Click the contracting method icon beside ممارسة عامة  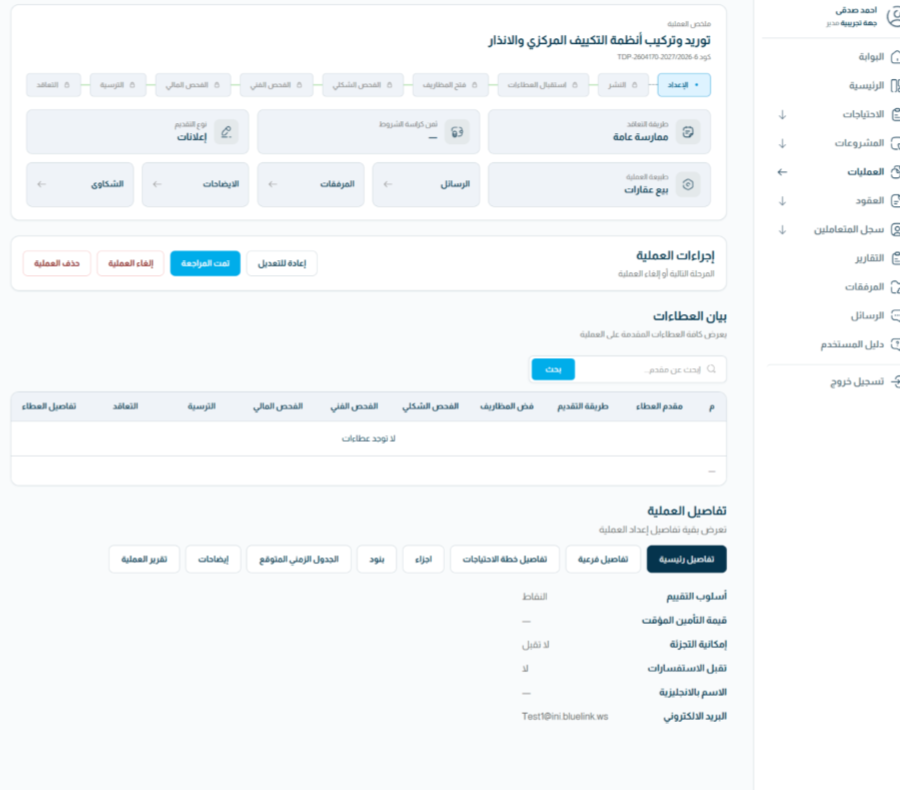coord(688,132)
